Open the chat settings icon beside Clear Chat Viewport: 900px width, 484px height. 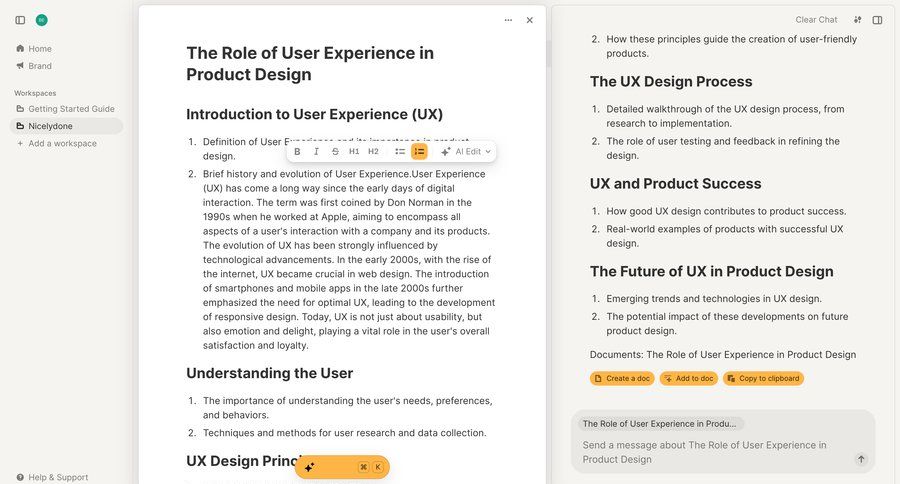point(857,20)
